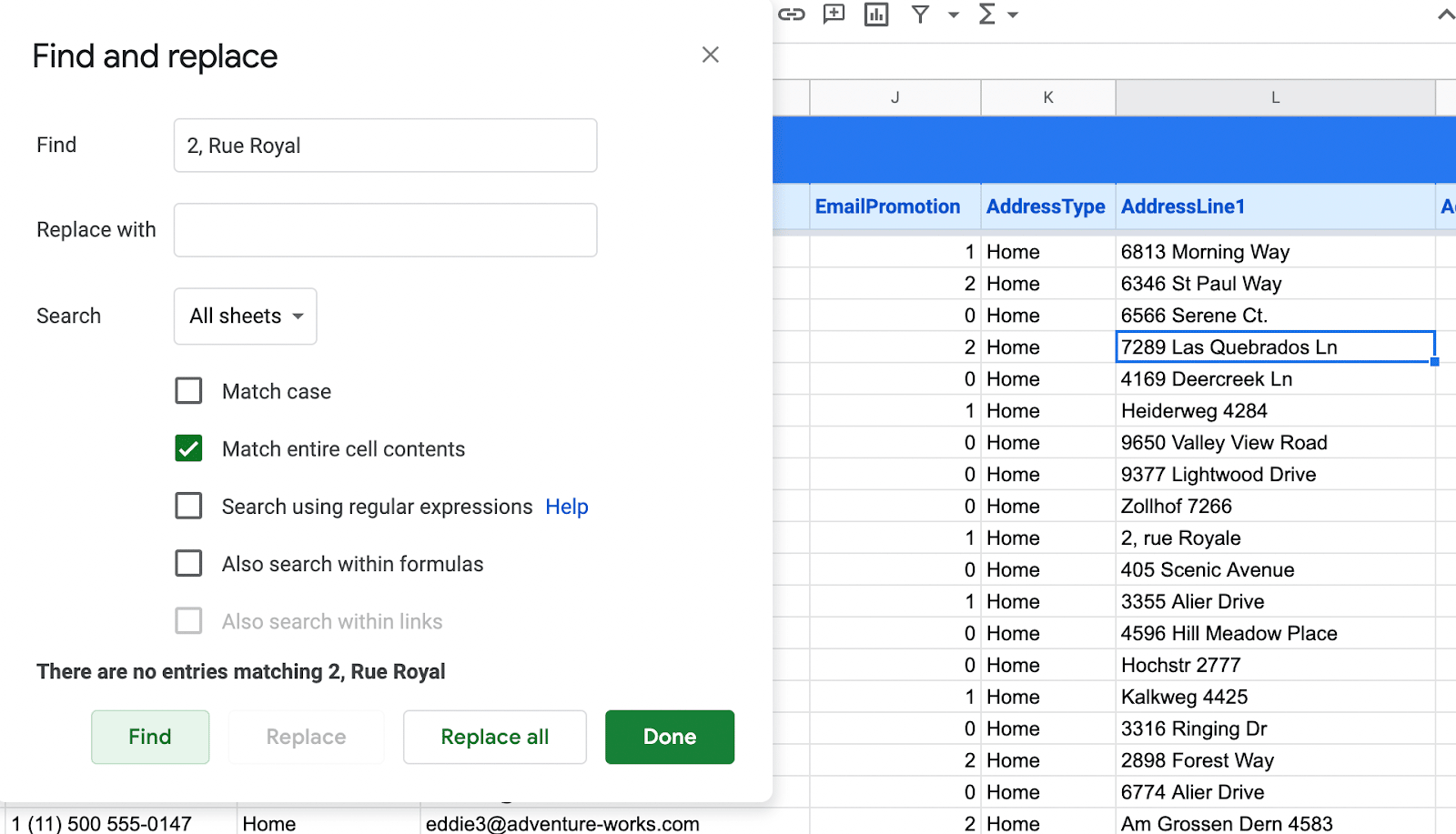Image resolution: width=1456 pixels, height=834 pixels.
Task: Select cell 6813 Morning Way
Action: (x=1275, y=252)
